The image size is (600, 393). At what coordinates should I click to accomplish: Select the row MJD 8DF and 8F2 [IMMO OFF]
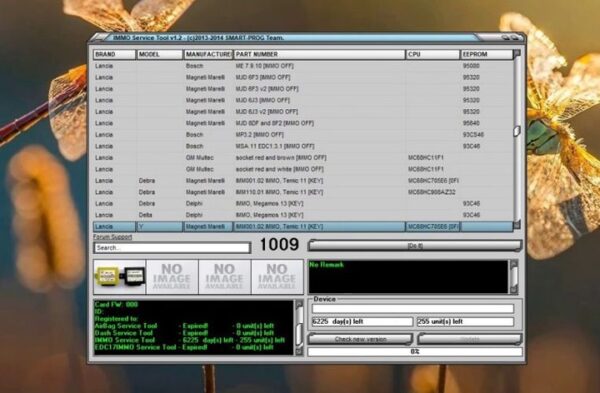303,123
